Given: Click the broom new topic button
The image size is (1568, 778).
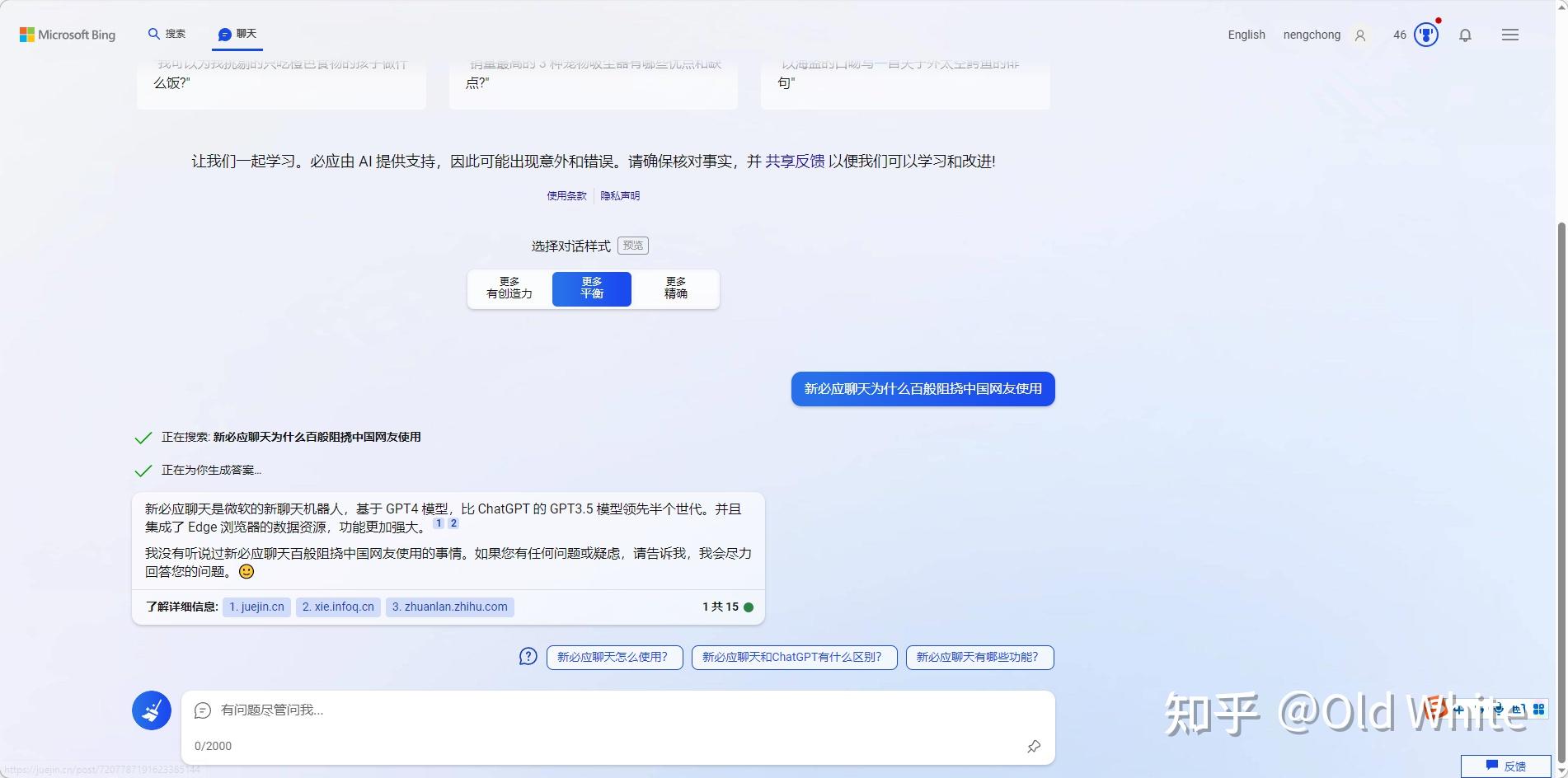Looking at the screenshot, I should pyautogui.click(x=152, y=710).
